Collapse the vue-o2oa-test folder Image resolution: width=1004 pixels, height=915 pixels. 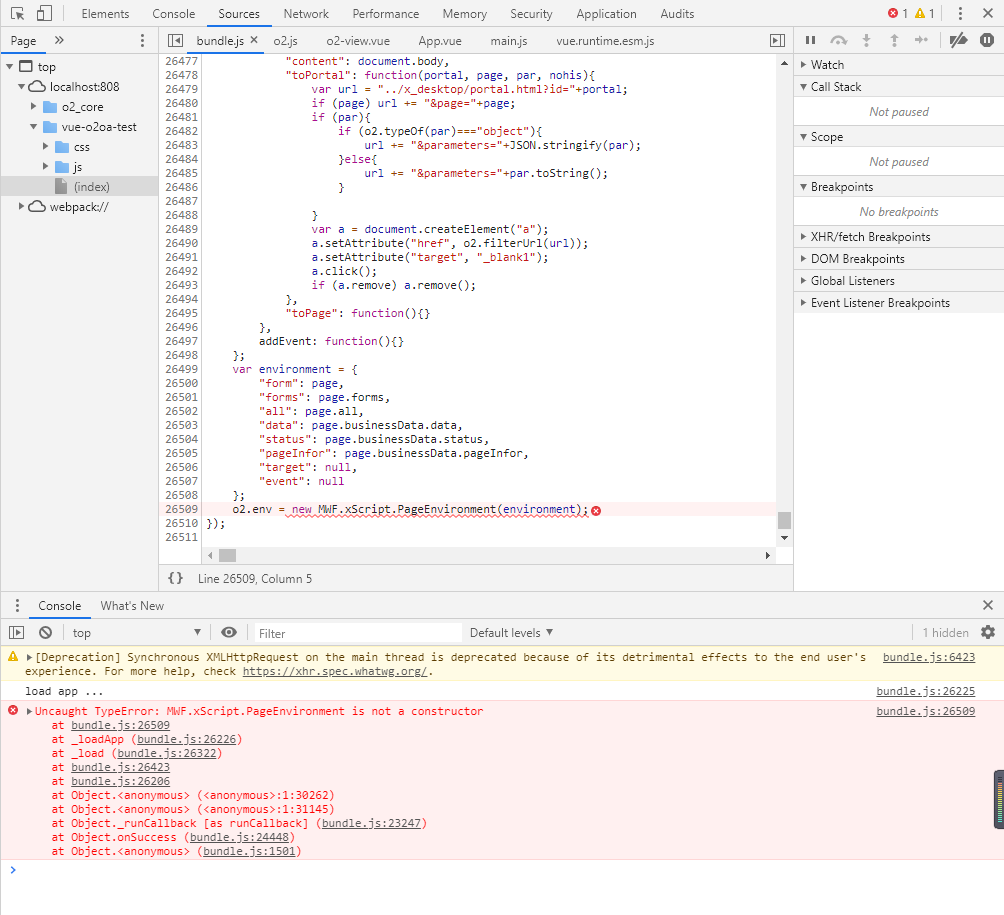pos(33,127)
